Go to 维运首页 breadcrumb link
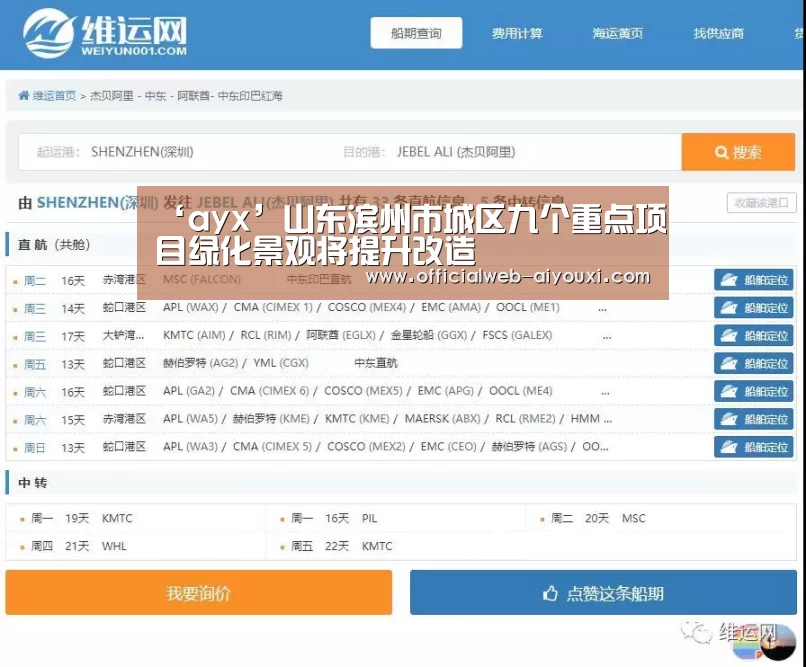The height and width of the screenshot is (667, 806). (54, 96)
